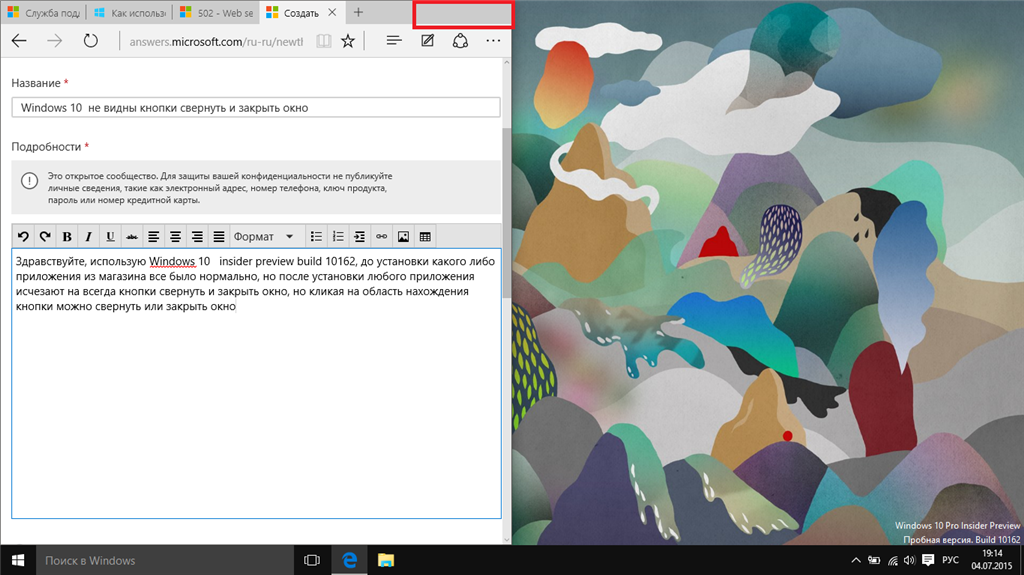Click the Edge taskbar icon
The width and height of the screenshot is (1024, 575).
[x=349, y=560]
